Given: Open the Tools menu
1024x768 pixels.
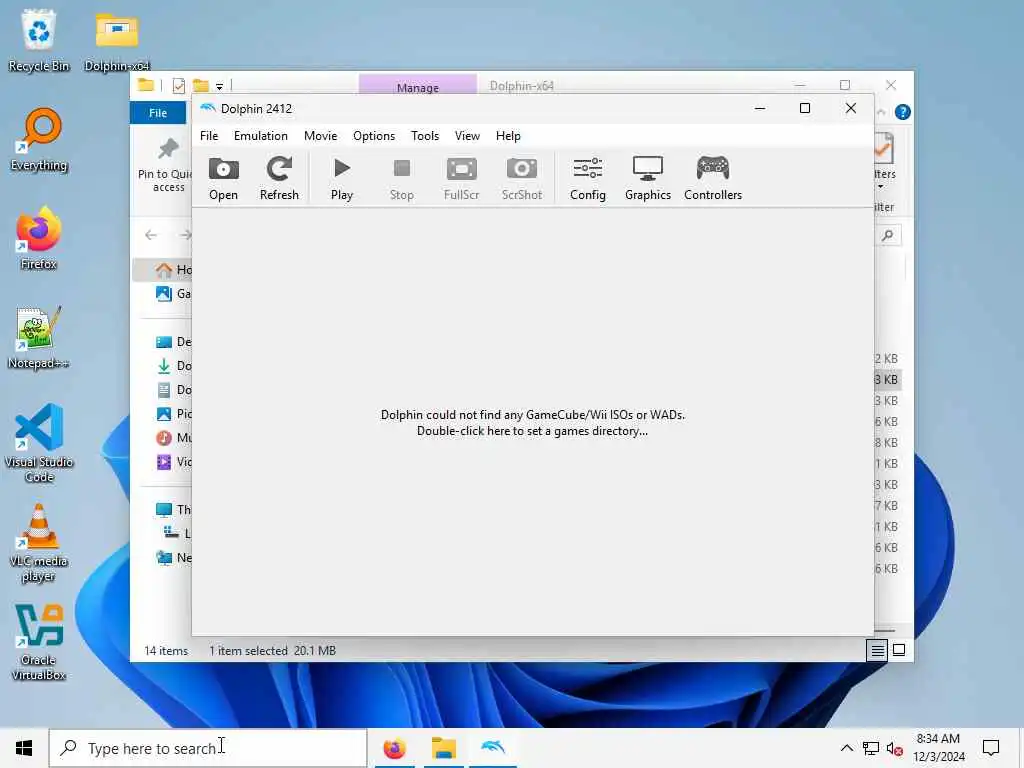Looking at the screenshot, I should 425,136.
